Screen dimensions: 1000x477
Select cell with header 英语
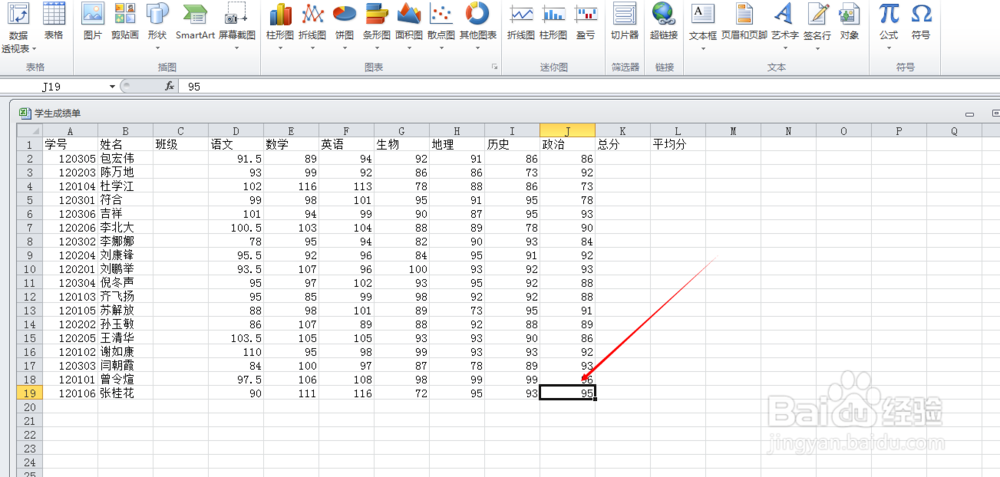346,145
